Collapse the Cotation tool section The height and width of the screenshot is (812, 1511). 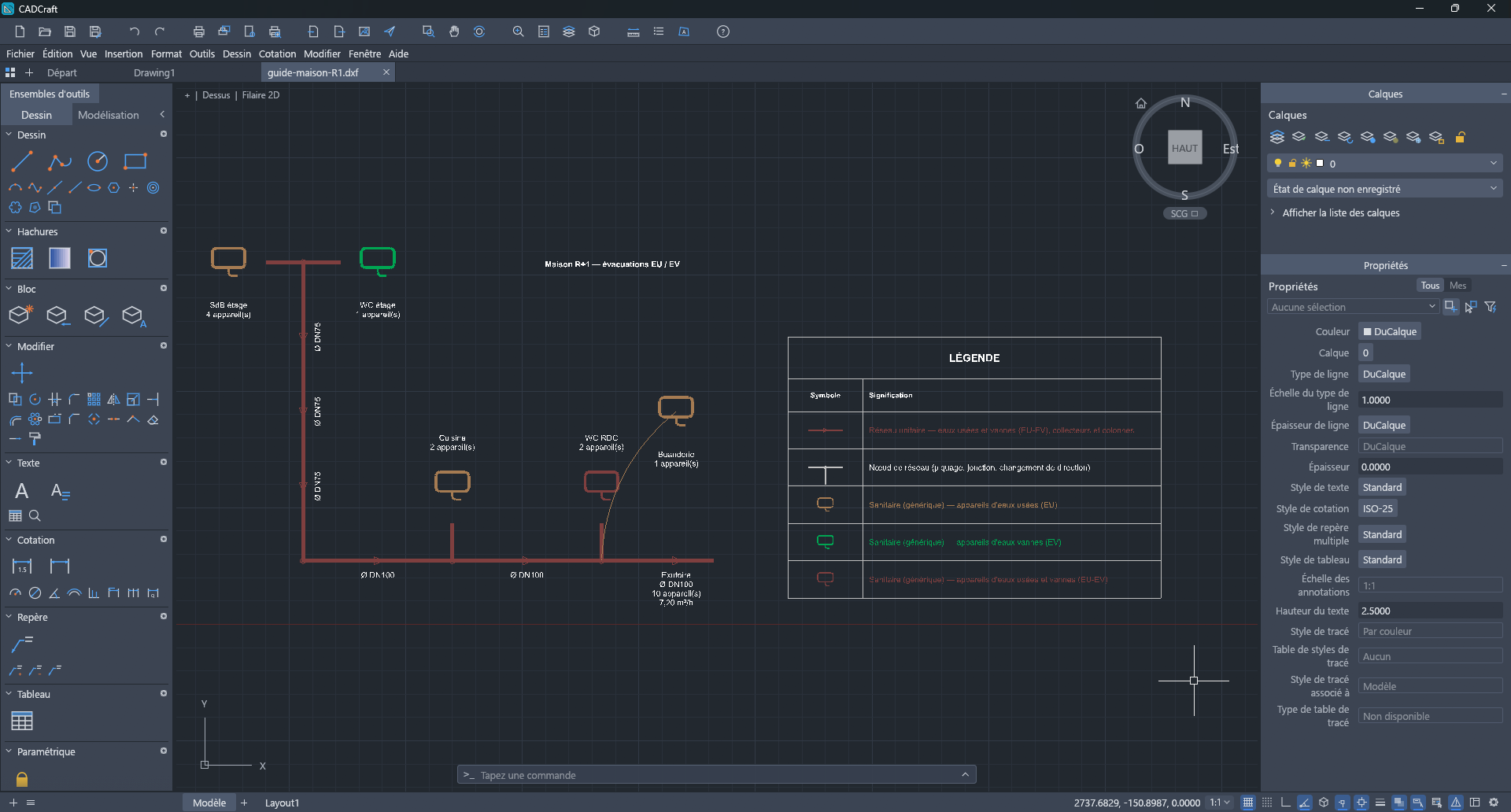click(x=9, y=540)
